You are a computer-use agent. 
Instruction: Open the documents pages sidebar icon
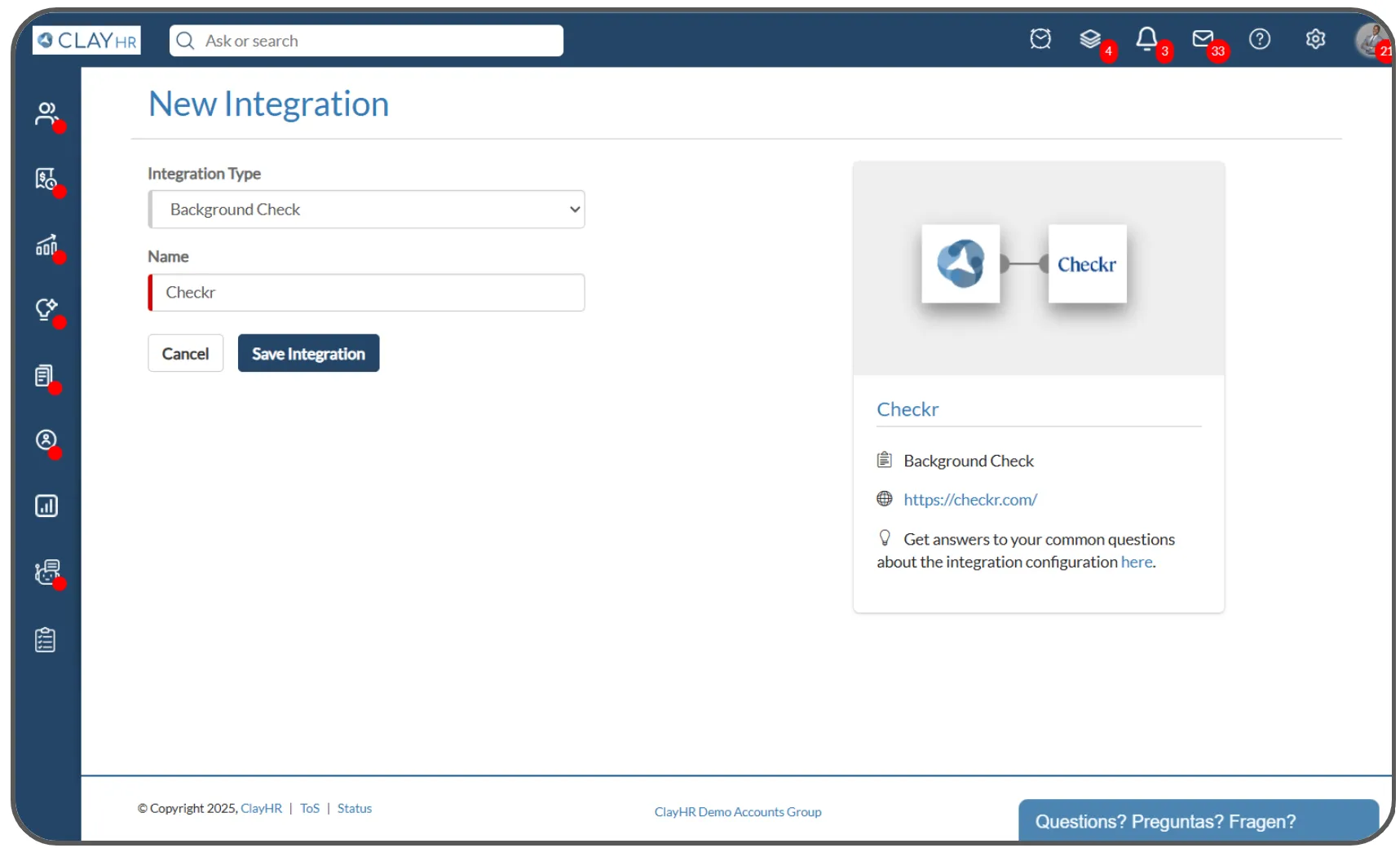click(x=45, y=376)
